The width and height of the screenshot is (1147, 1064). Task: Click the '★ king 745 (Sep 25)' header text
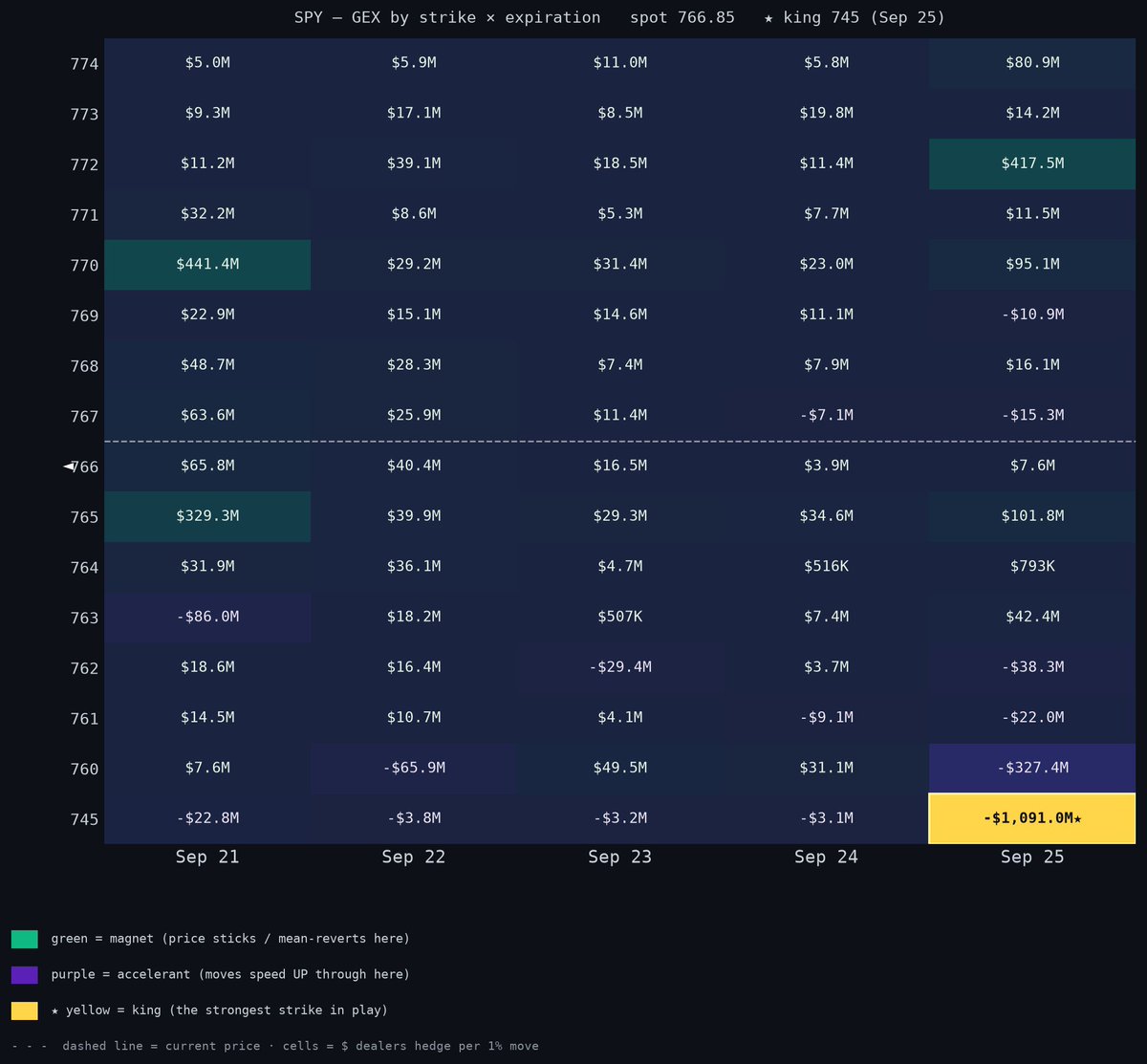(x=855, y=18)
